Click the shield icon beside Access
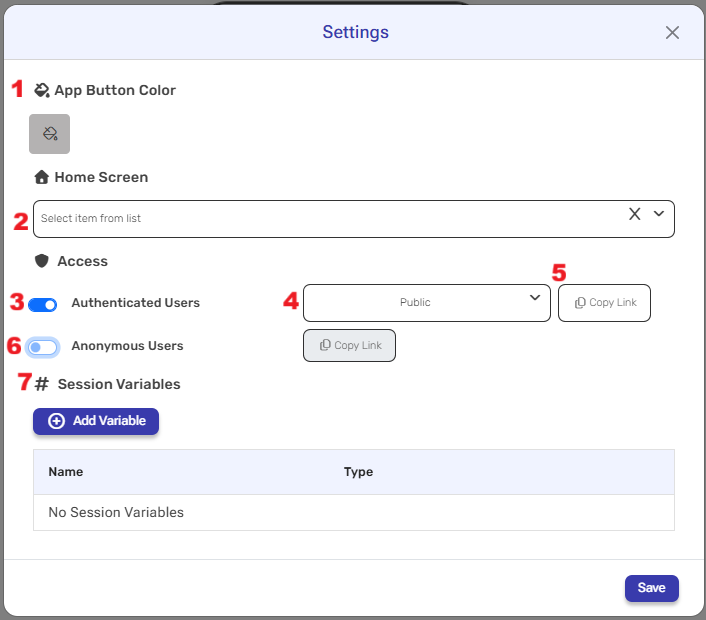Screen dimensions: 706x620 tap(42, 261)
